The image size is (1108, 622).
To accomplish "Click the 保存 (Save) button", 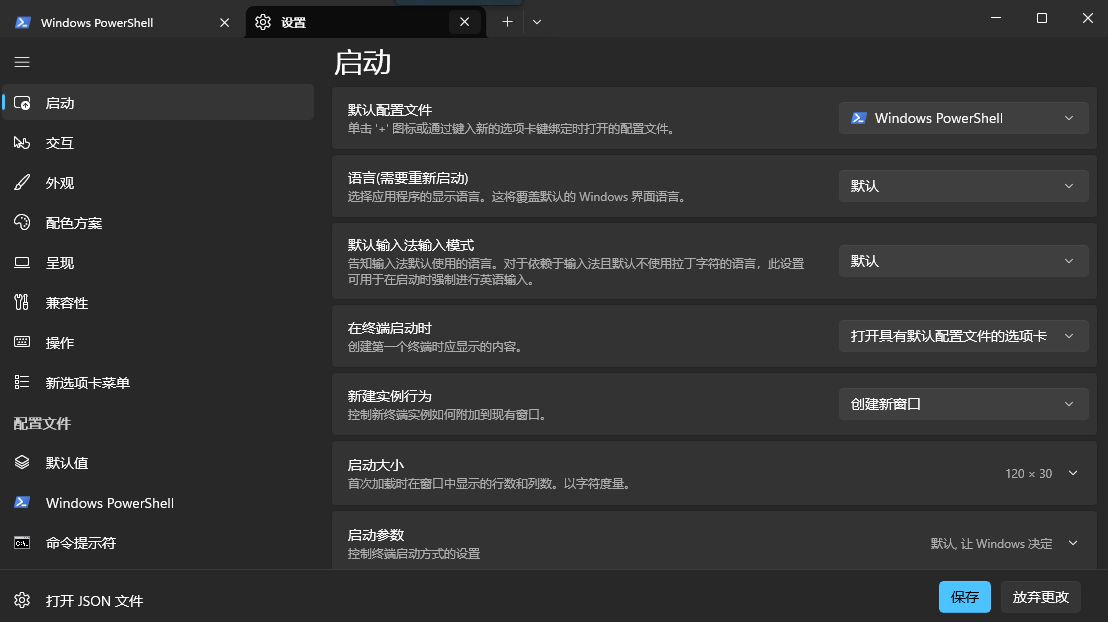I will pyautogui.click(x=964, y=597).
